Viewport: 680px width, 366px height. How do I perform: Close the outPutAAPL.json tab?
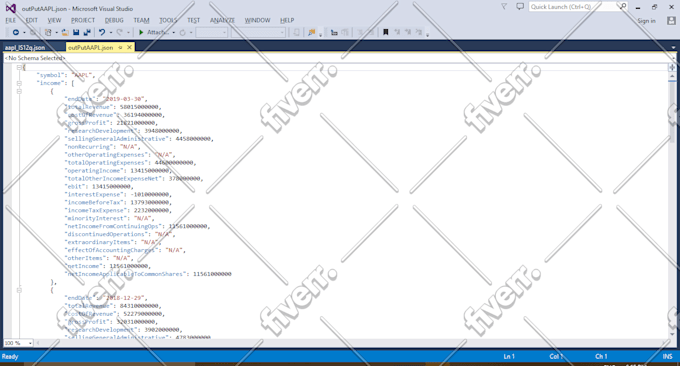point(129,47)
